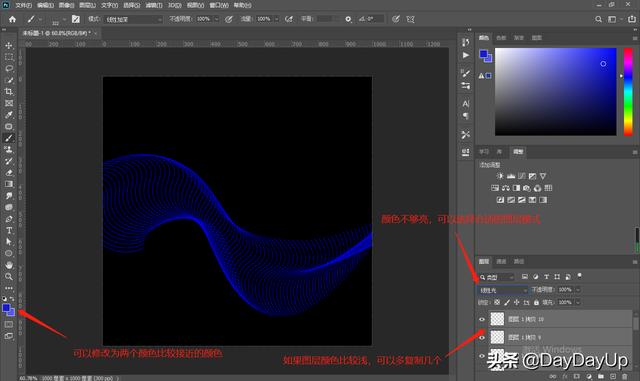Click the link layers chain icon
Viewport: 640px width, 381px height.
tap(553, 376)
